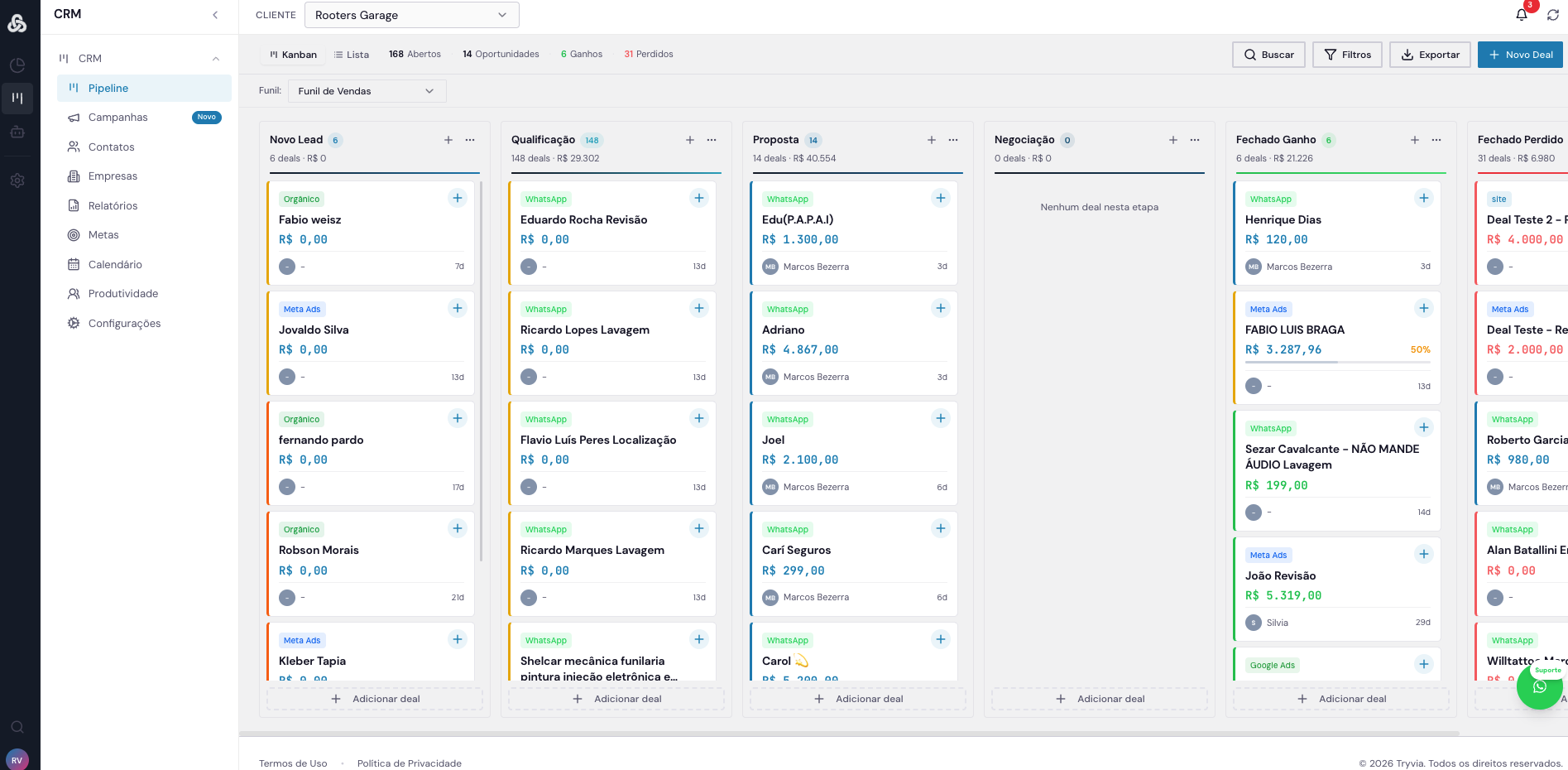Open the Filtros button
Screen dimensions: 1568x770
[x=1347, y=55]
